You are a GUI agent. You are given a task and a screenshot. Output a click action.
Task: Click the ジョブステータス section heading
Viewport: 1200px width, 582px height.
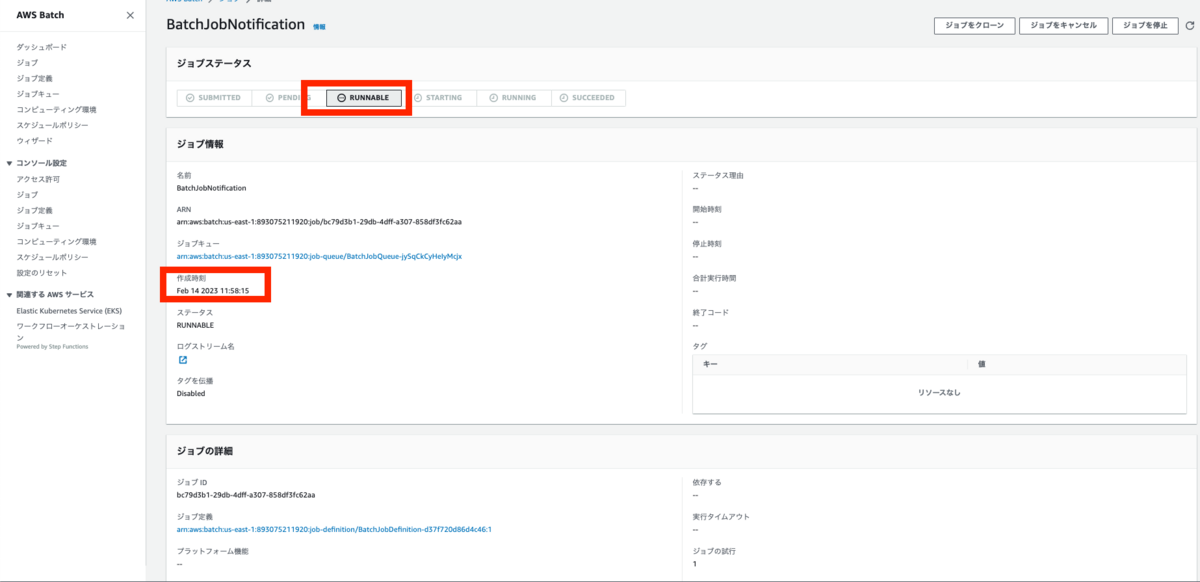click(x=214, y=63)
